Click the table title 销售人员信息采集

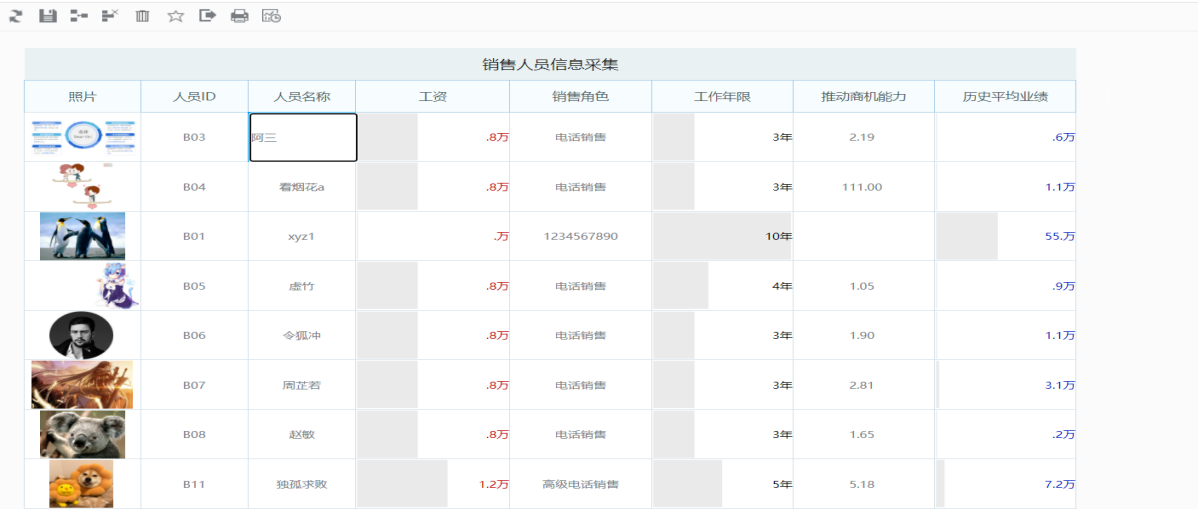pos(550,65)
